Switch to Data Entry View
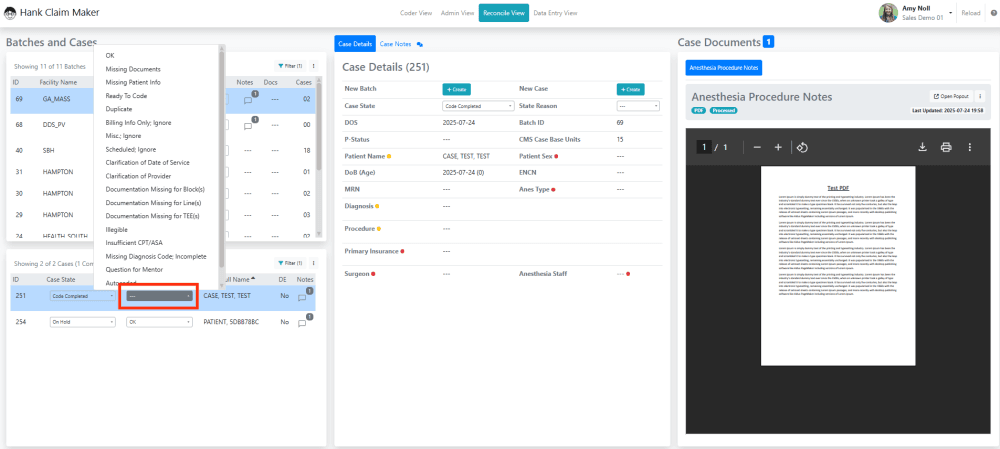Image resolution: width=1000 pixels, height=449 pixels. pos(555,13)
